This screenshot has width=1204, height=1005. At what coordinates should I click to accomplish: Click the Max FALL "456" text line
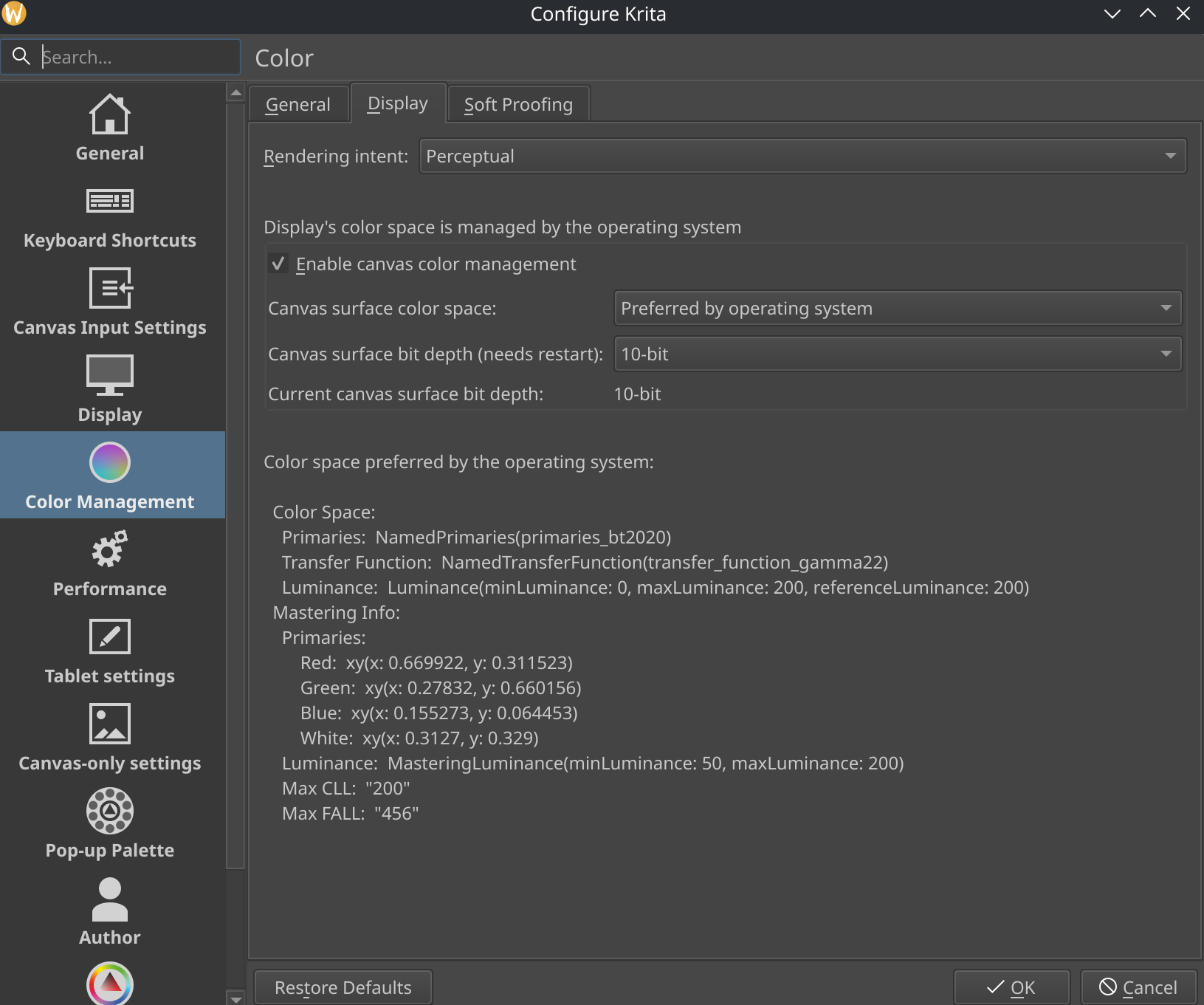coord(351,813)
